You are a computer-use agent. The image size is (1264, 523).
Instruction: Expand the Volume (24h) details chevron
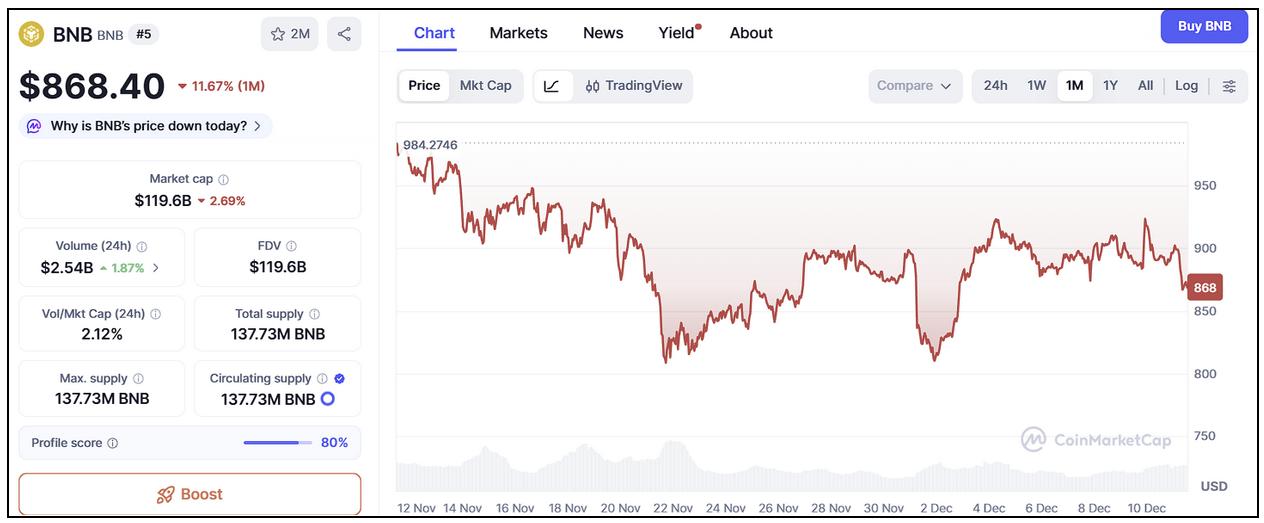[156, 268]
